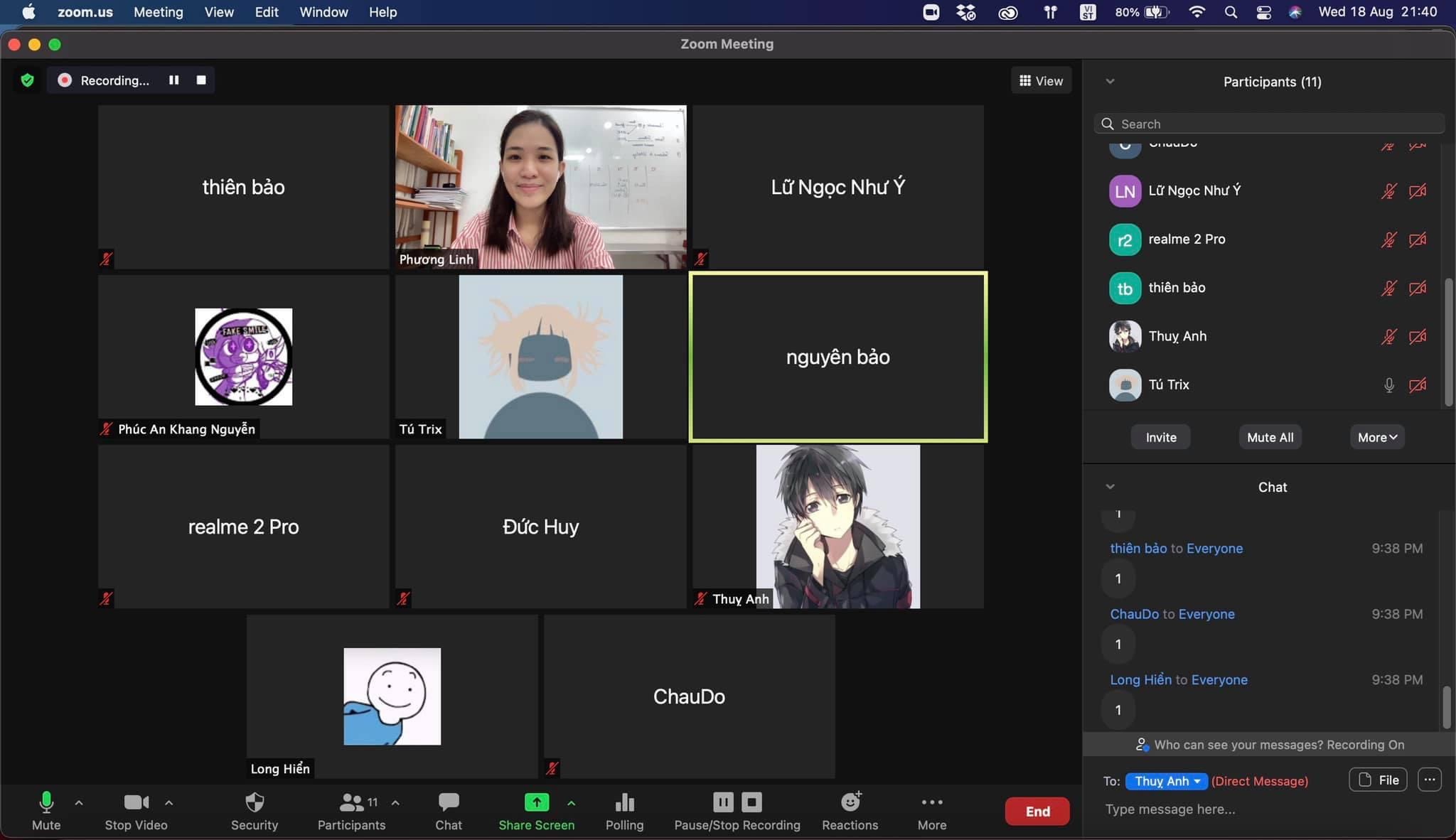Viewport: 1456px width, 840px height.
Task: Click the red End button
Action: (x=1037, y=811)
